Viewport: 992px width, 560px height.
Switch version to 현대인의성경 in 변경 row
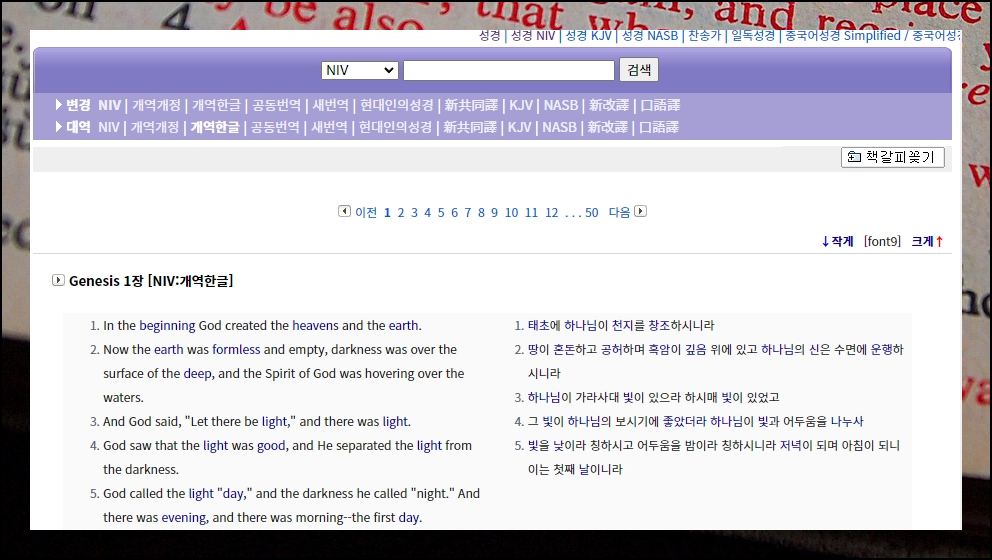[397, 105]
